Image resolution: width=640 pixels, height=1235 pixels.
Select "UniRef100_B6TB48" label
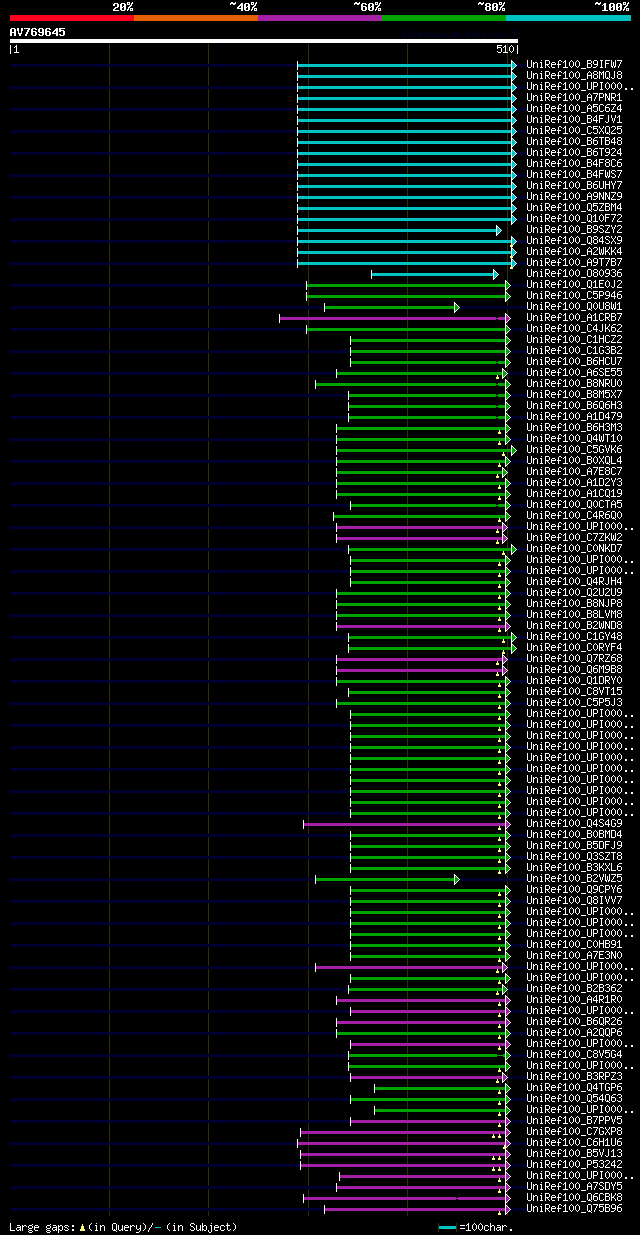[574, 142]
